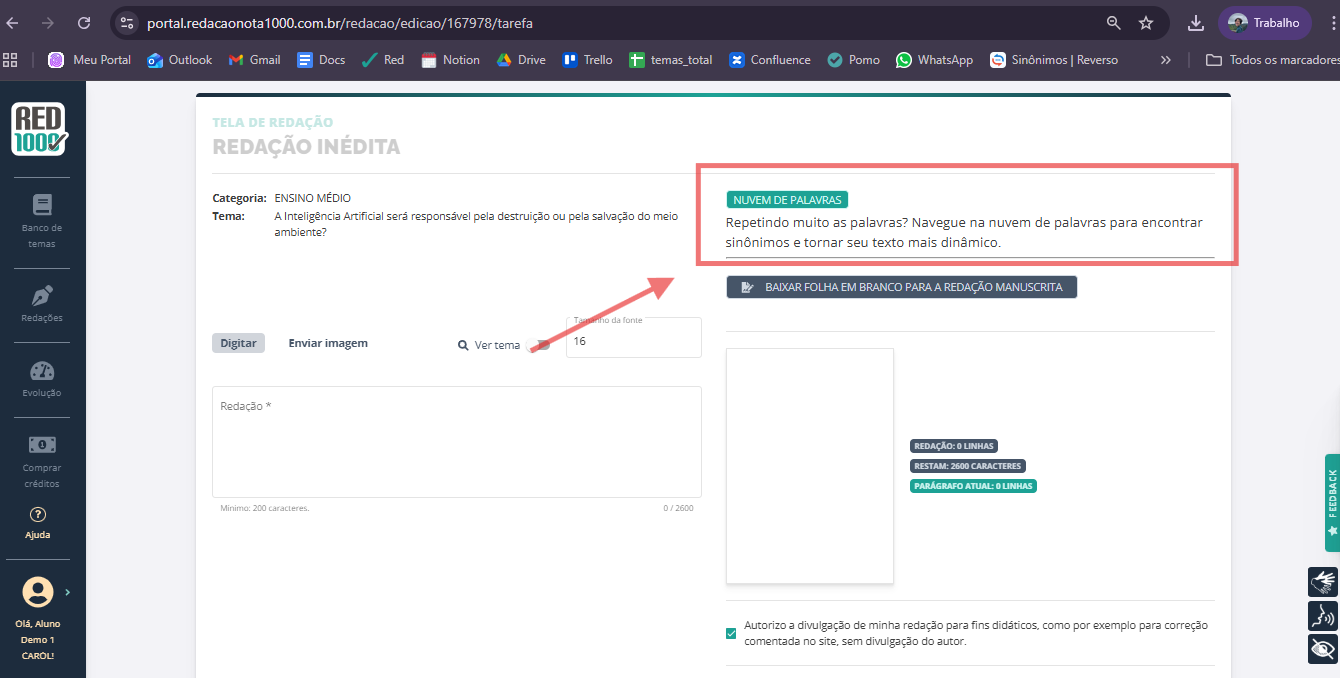Click browser back arrow
Viewport: 1340px width, 678px height.
[x=13, y=22]
